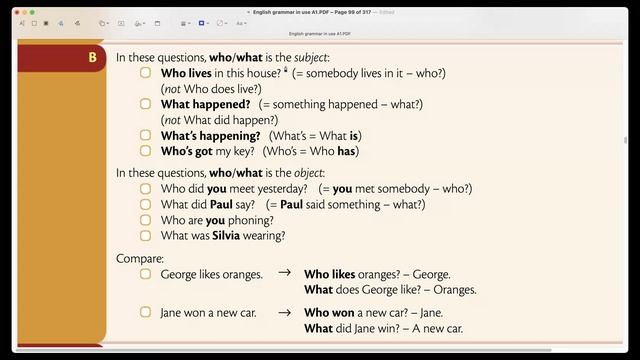Image resolution: width=640 pixels, height=360 pixels.
Task: Tick checkbox beside 'What did Paul say?'
Action: pyautogui.click(x=145, y=204)
